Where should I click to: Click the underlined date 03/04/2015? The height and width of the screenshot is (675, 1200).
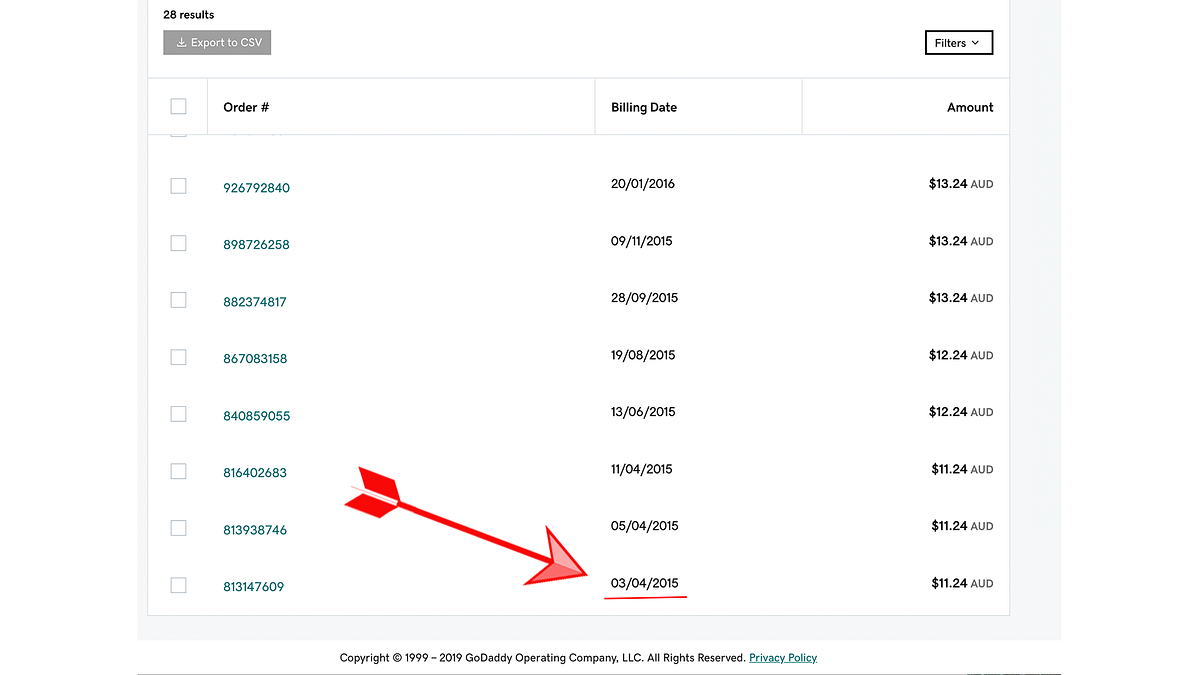tap(644, 583)
